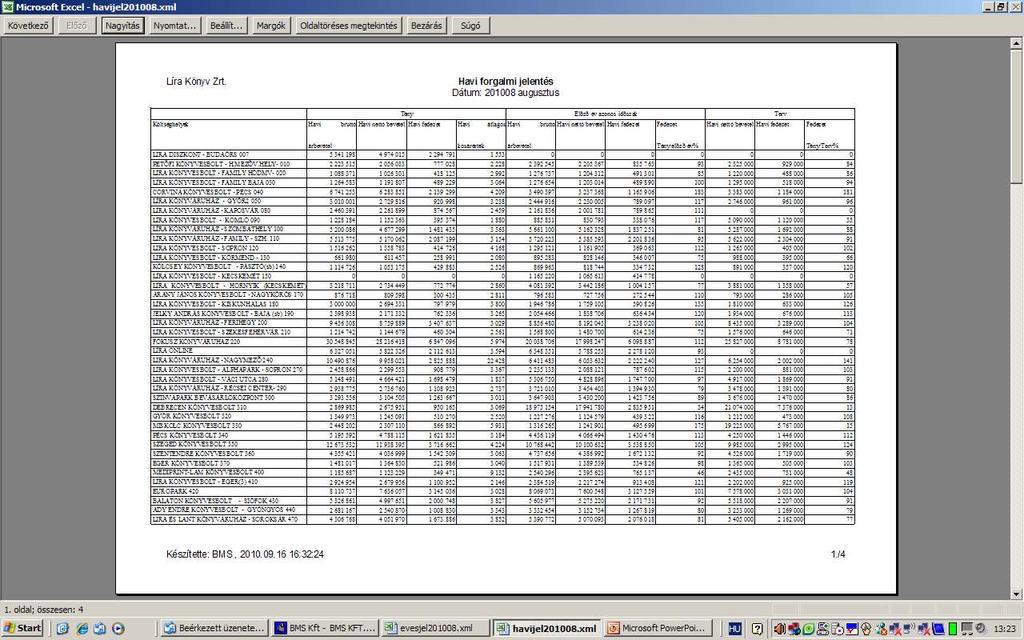
Task: Switch to evesjel201008.xml taskbar window
Action: click(435, 628)
